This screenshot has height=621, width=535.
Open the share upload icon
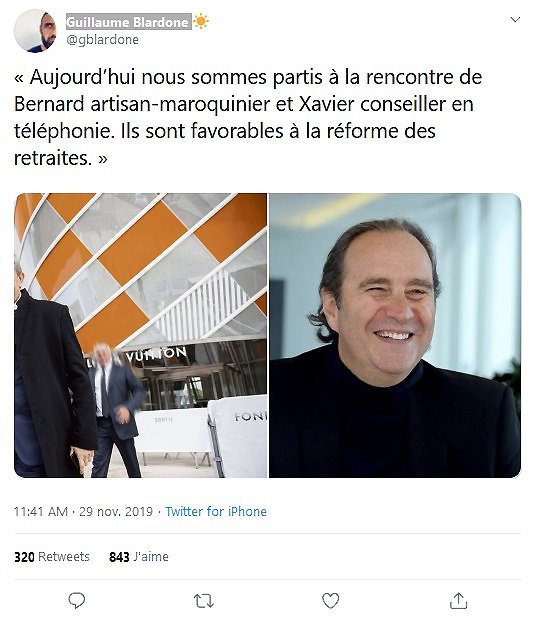459,600
